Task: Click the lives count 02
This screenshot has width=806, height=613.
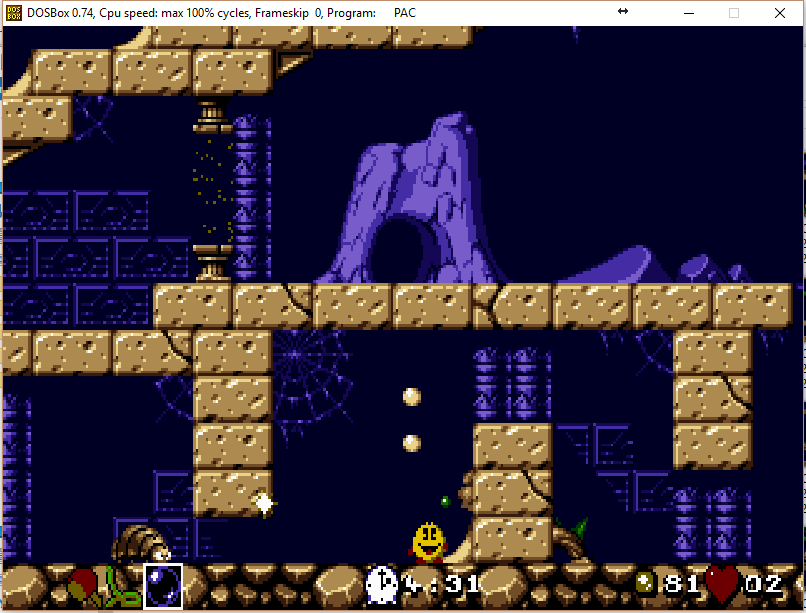Action: click(x=764, y=585)
